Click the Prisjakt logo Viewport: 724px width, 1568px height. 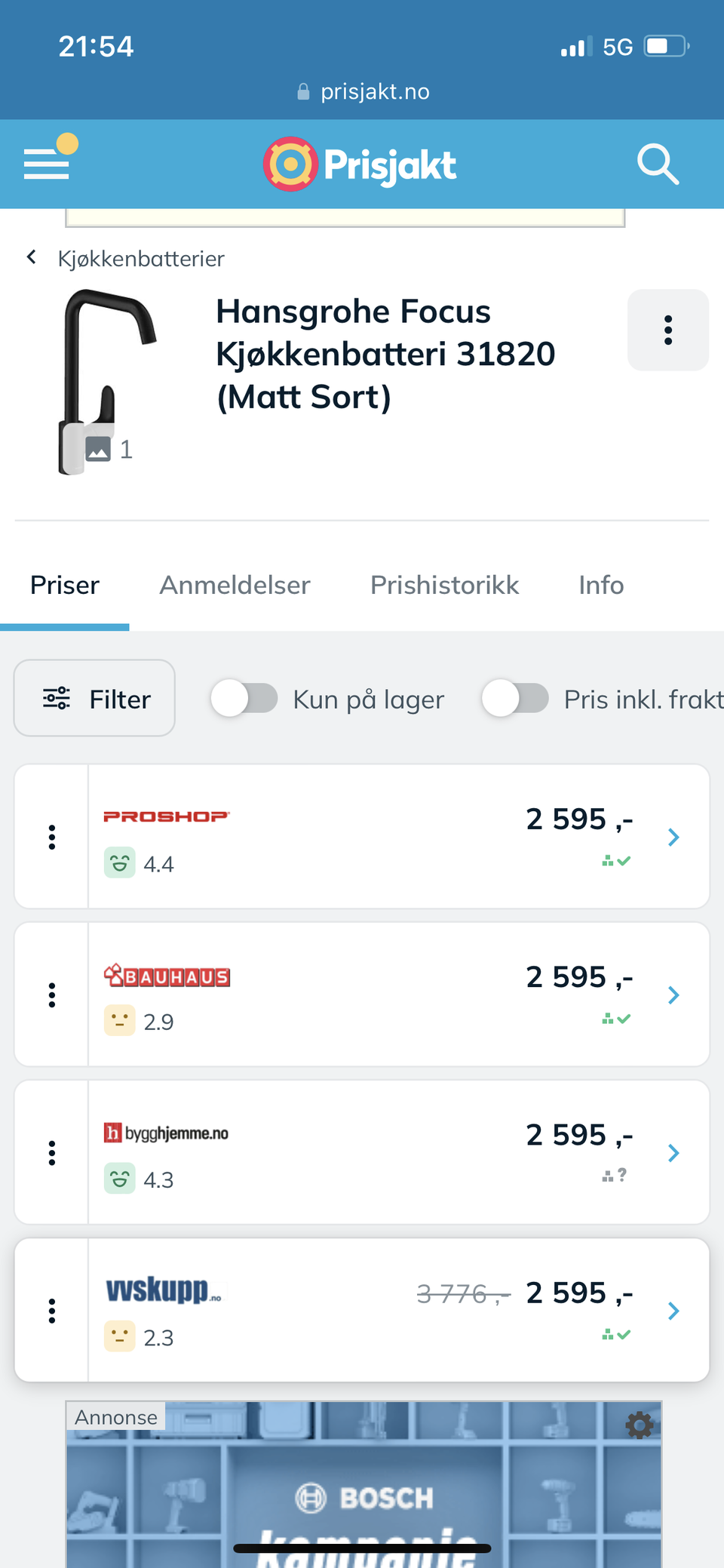click(x=360, y=164)
